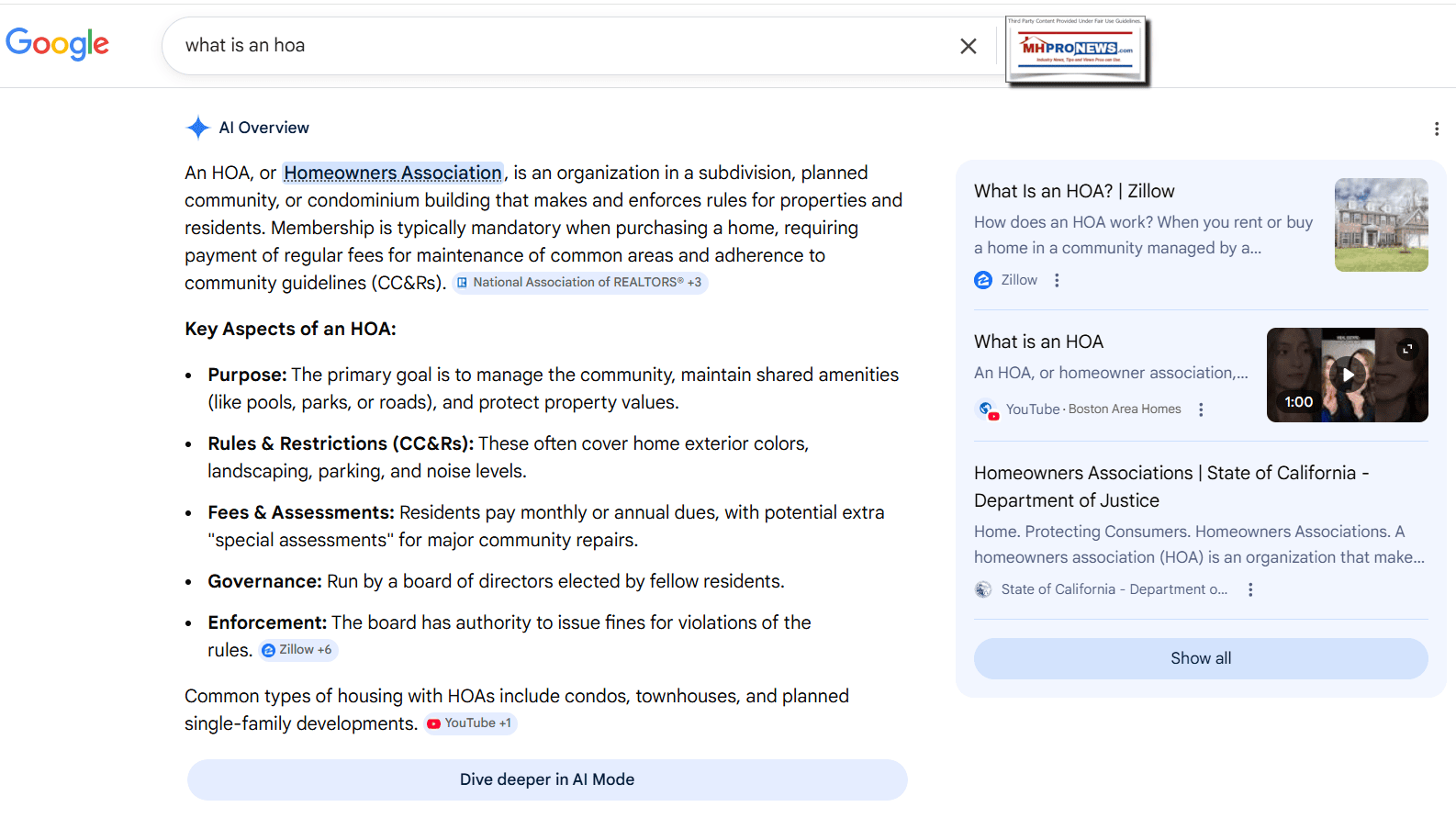Expand the video thumbnail with corner icon
1456x818 pixels.
(1407, 349)
